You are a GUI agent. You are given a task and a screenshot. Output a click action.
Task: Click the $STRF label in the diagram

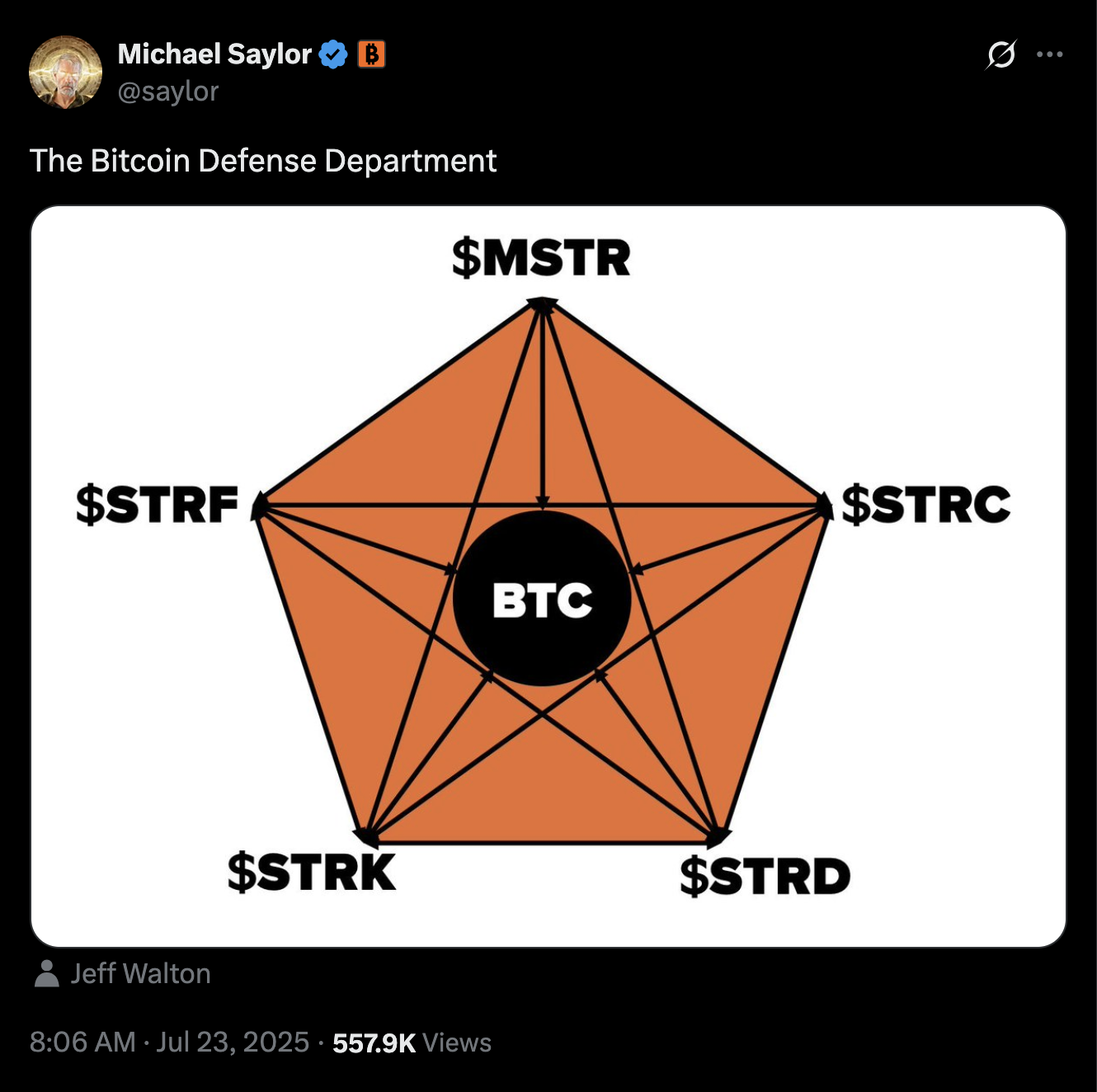click(157, 505)
